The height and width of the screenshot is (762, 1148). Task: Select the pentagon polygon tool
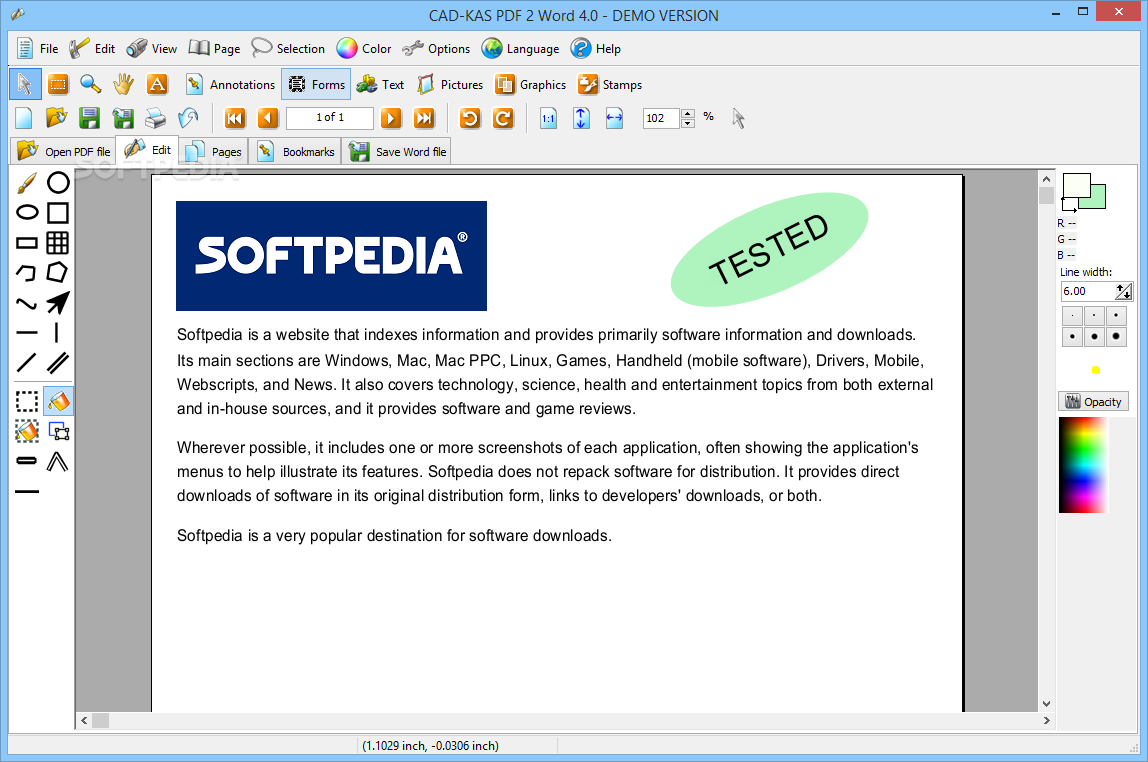(58, 272)
